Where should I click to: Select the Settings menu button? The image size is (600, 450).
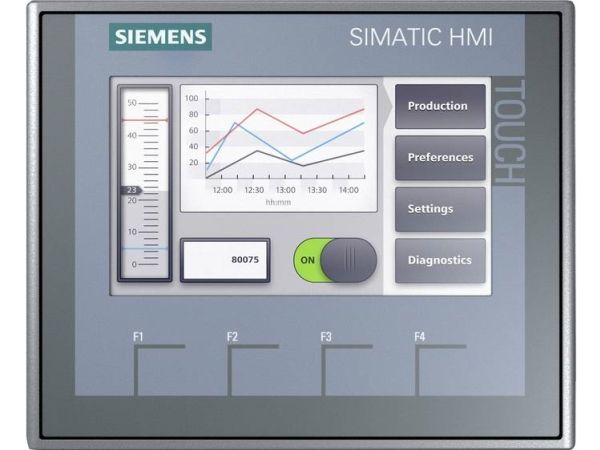tap(440, 209)
